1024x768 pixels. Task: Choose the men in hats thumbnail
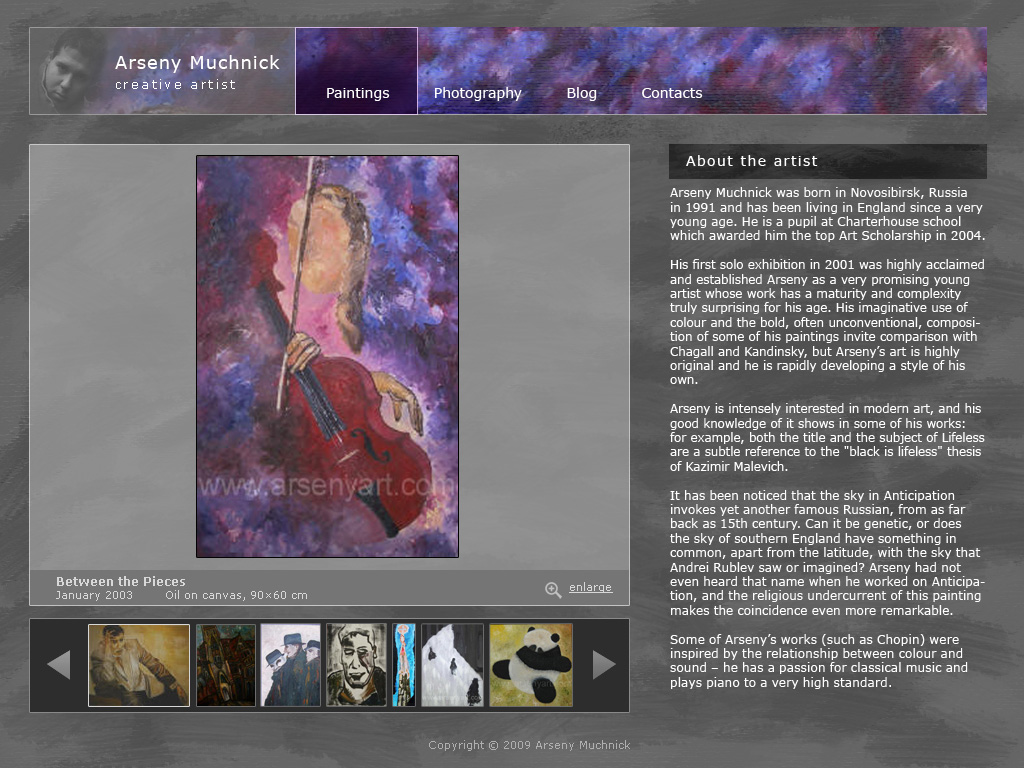[x=291, y=665]
